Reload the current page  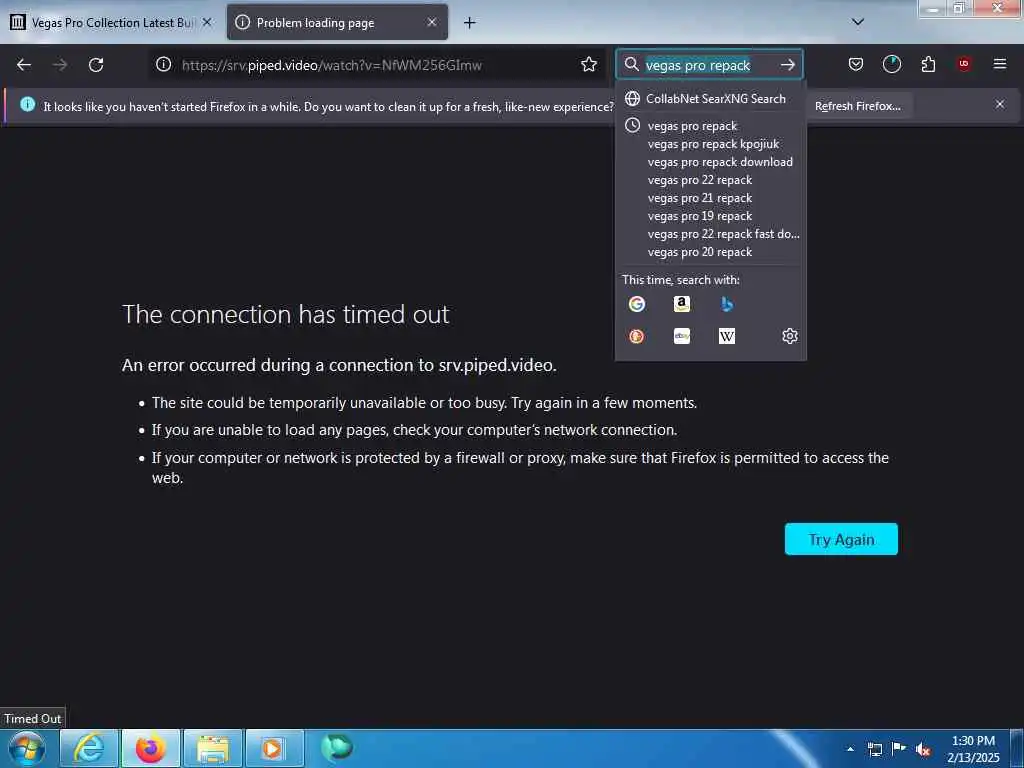(x=96, y=65)
